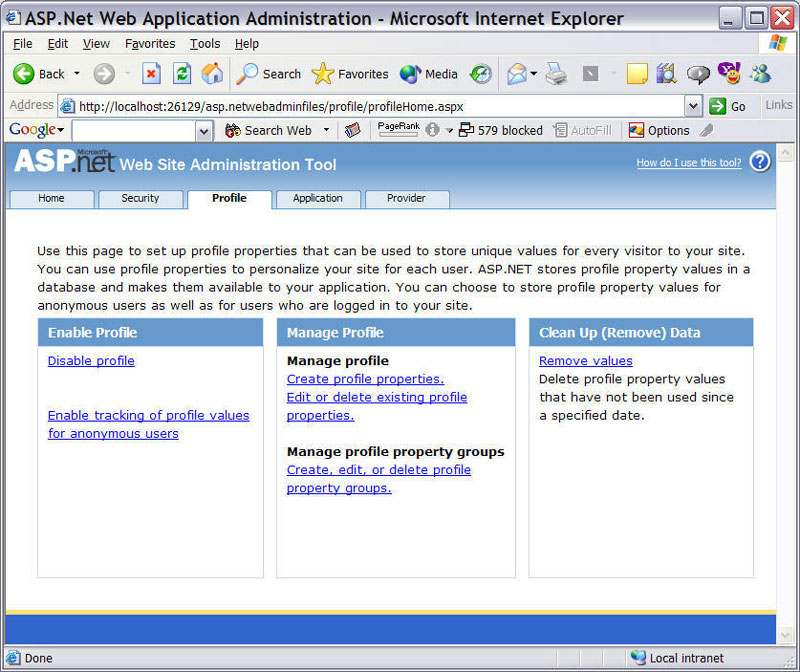
Task: Select the Profile tab
Action: 229,199
